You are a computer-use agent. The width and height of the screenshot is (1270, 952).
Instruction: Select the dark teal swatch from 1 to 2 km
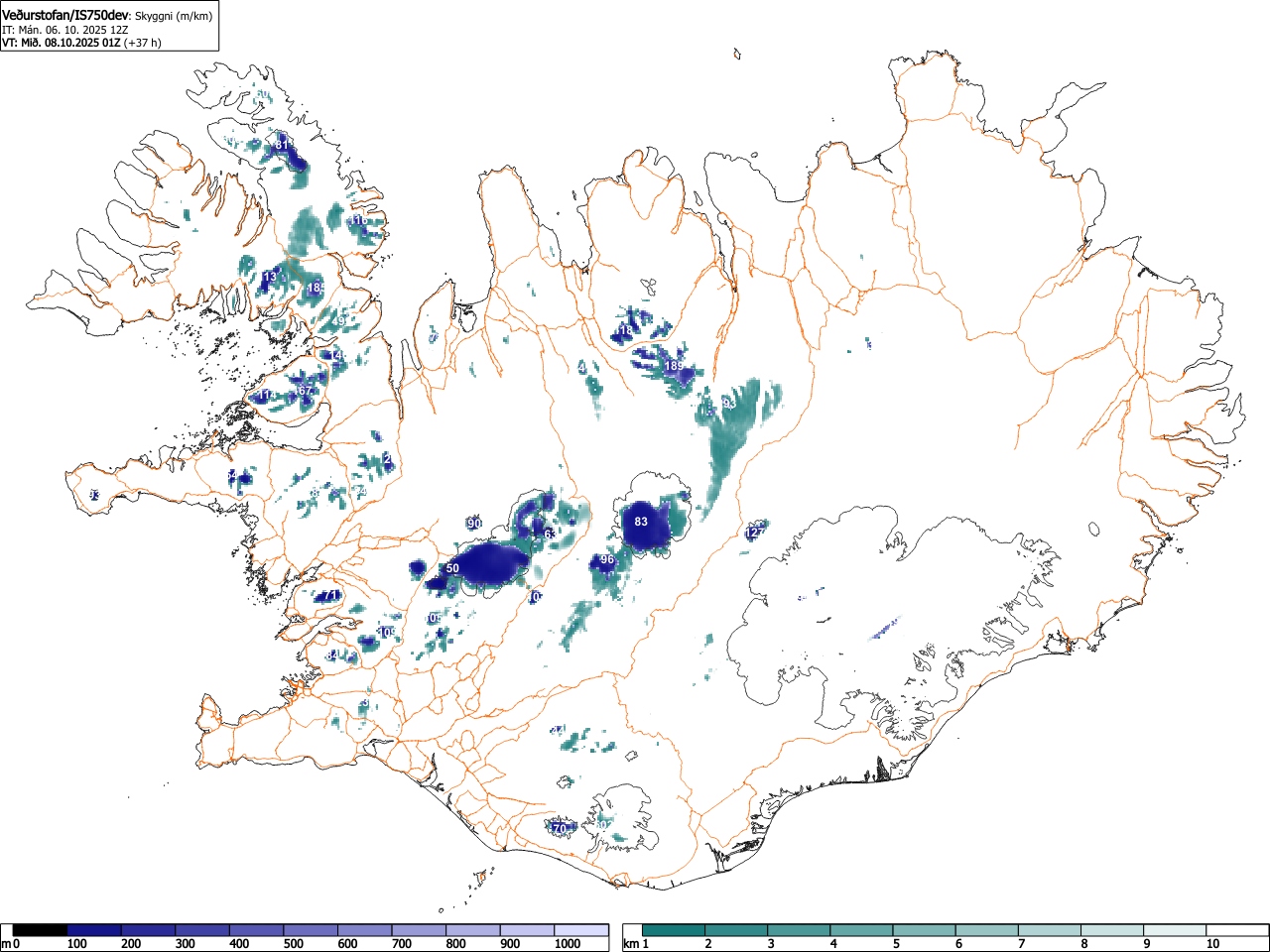pos(675,930)
